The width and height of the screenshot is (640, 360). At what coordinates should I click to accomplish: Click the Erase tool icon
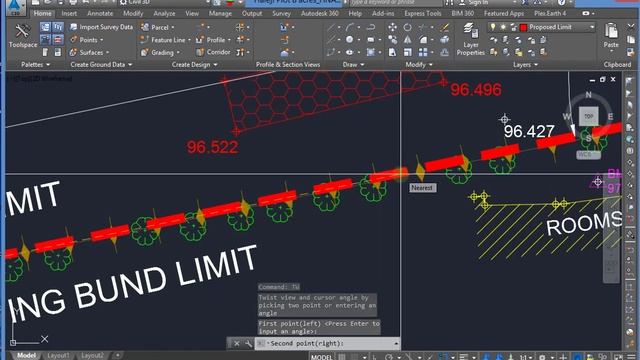pos(445,27)
